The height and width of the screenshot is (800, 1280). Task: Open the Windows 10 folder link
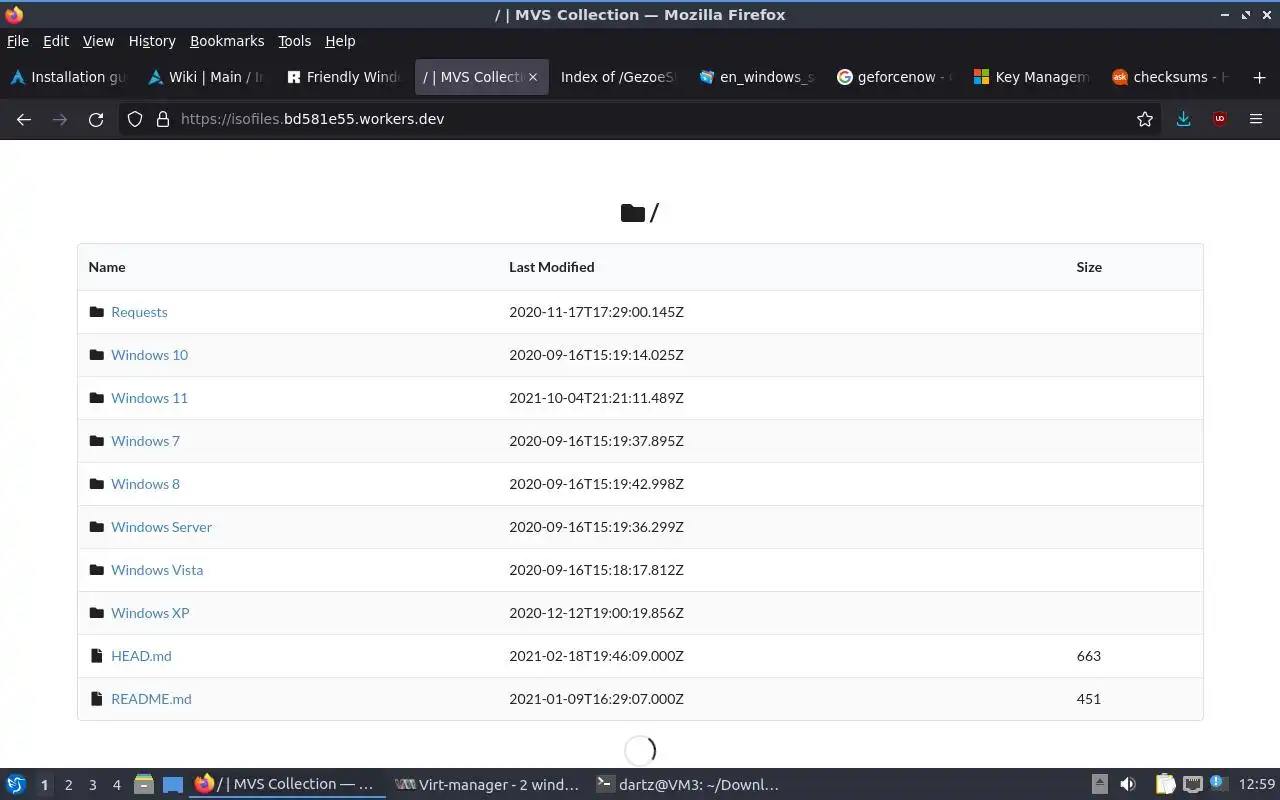149,355
